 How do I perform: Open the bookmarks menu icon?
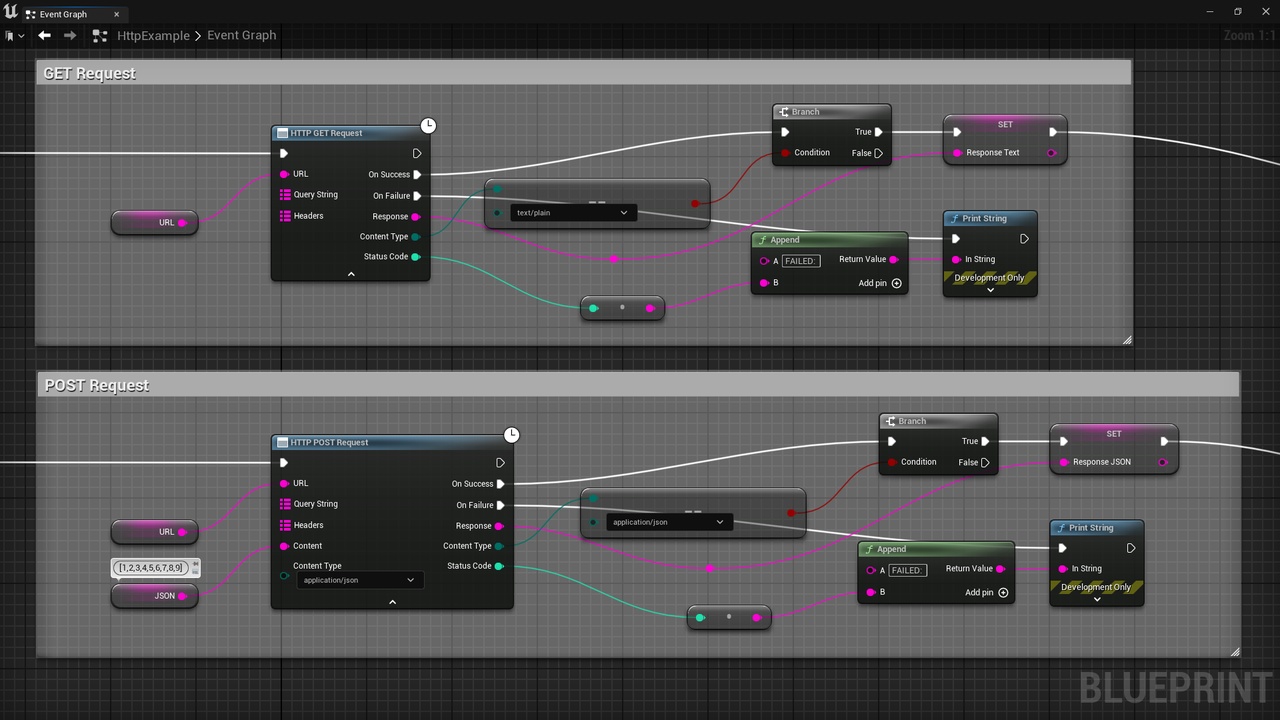[13, 36]
